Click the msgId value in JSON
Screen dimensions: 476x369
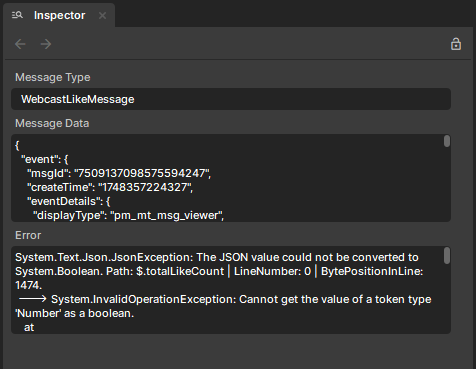click(x=143, y=173)
